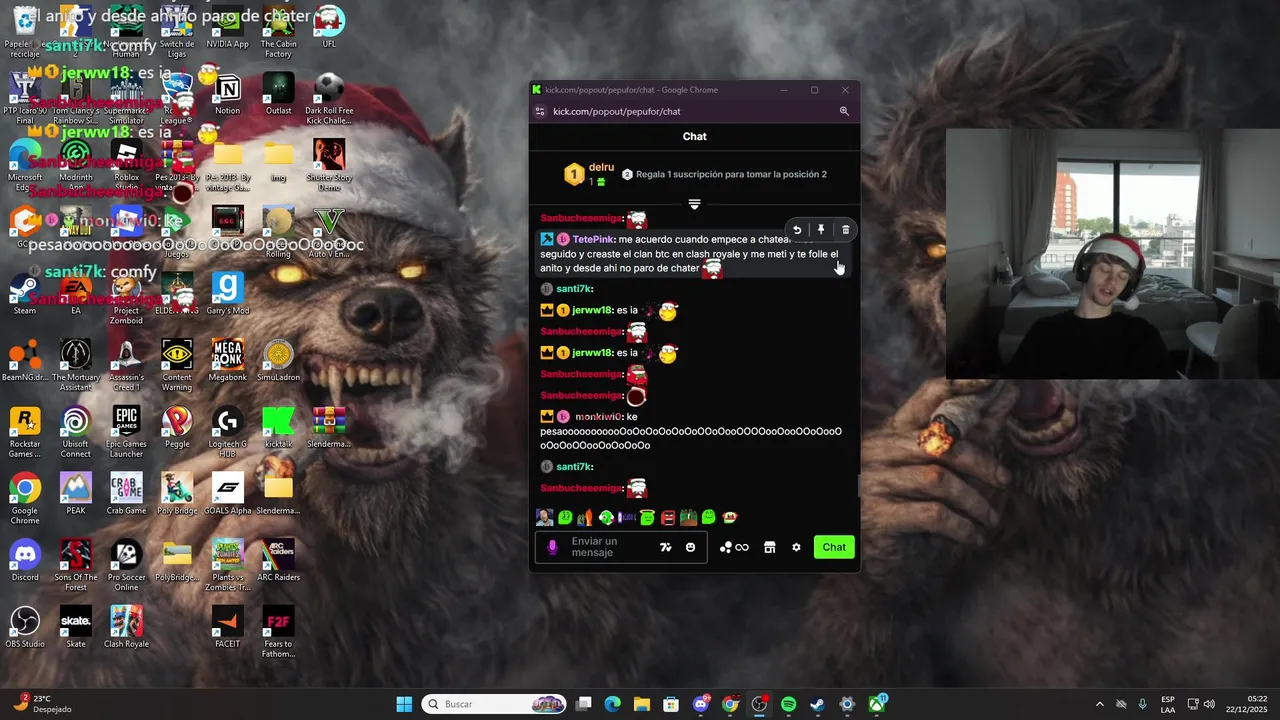The image size is (1280, 720).
Task: Open Rockstar Games launcher icon
Action: click(25, 432)
